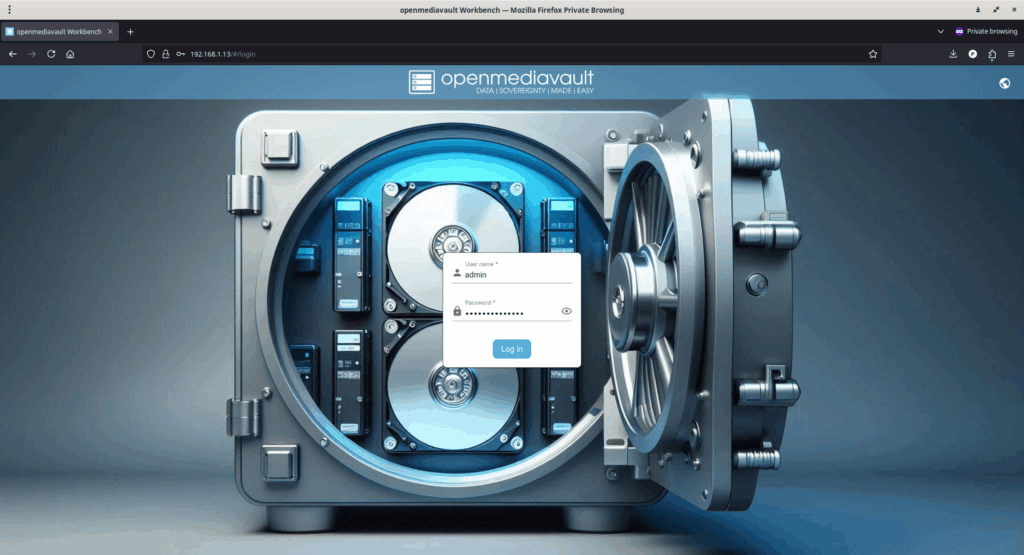The height and width of the screenshot is (555, 1024).
Task: Open tracking protection shield icon
Action: pyautogui.click(x=151, y=54)
